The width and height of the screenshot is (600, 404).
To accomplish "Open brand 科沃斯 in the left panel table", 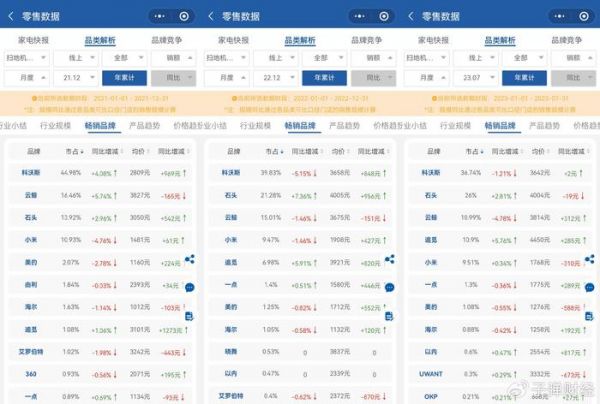I will 34,173.
